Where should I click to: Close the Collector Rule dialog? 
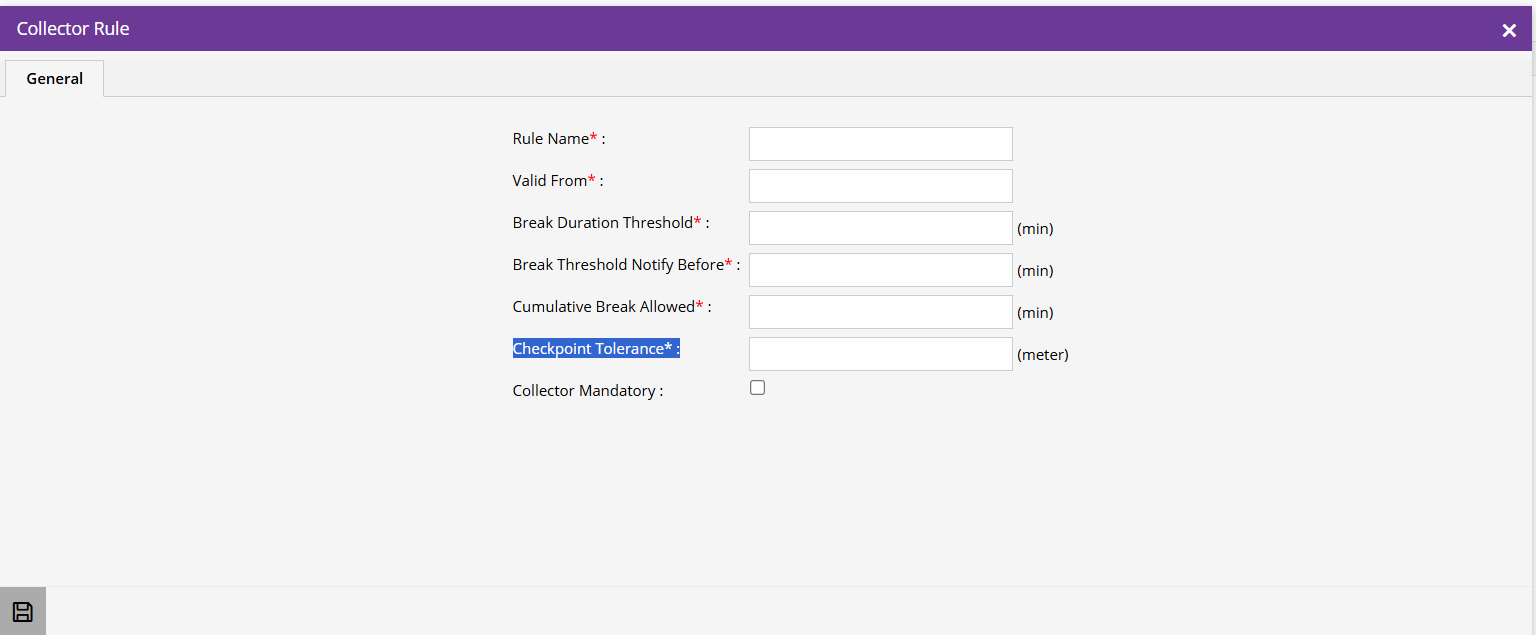pyautogui.click(x=1509, y=30)
